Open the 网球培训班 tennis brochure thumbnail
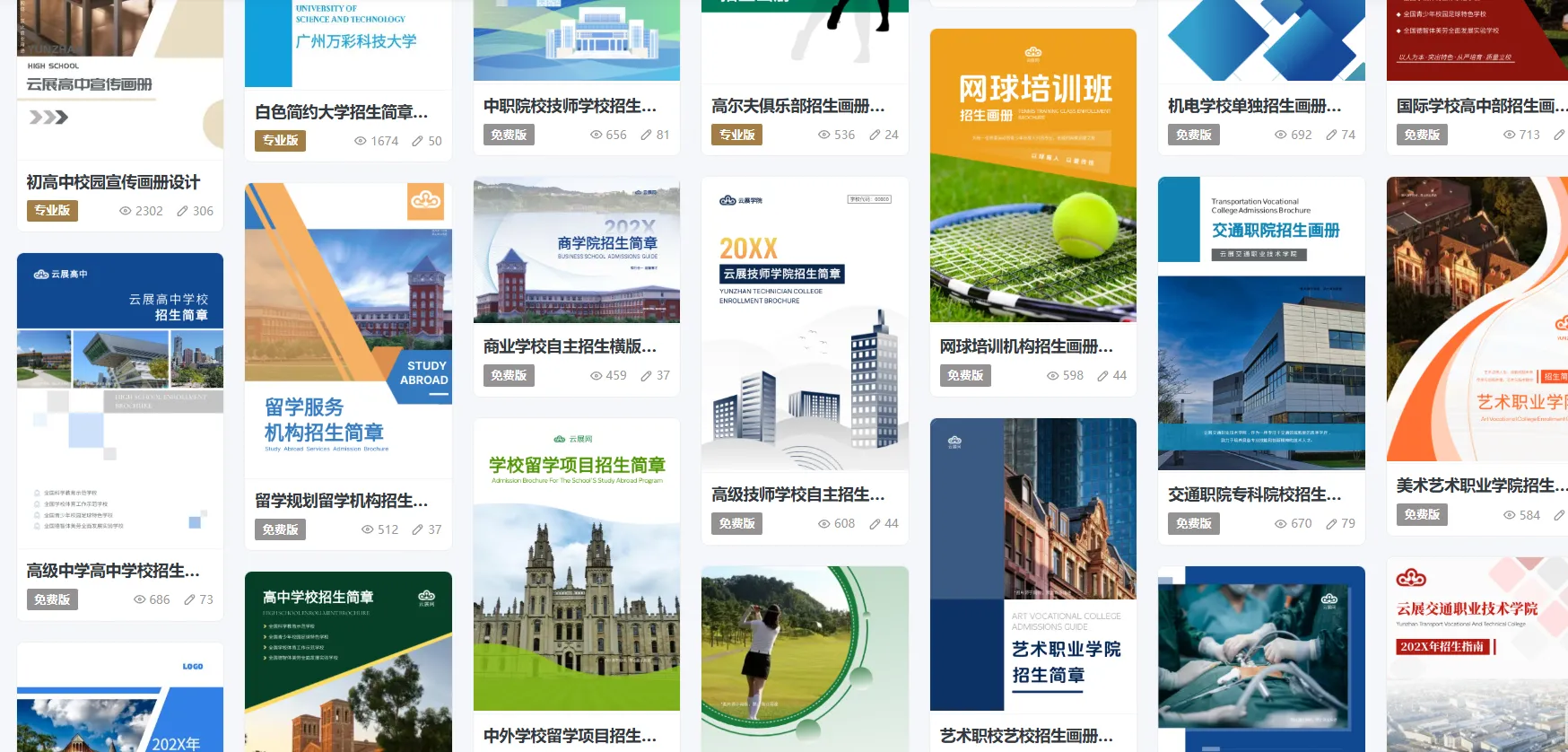The width and height of the screenshot is (1568, 752). coord(1032,175)
